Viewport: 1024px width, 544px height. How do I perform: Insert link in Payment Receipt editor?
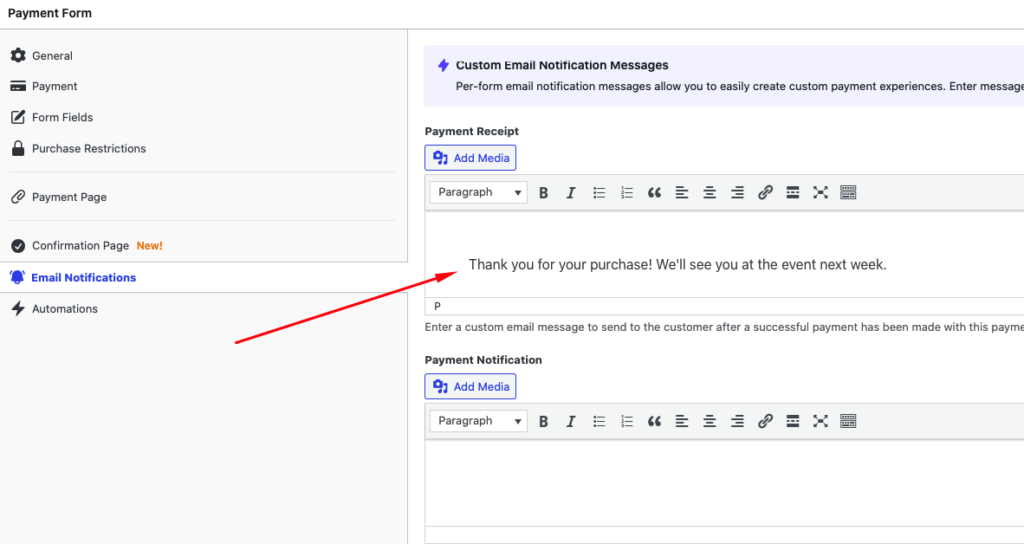[x=765, y=193]
